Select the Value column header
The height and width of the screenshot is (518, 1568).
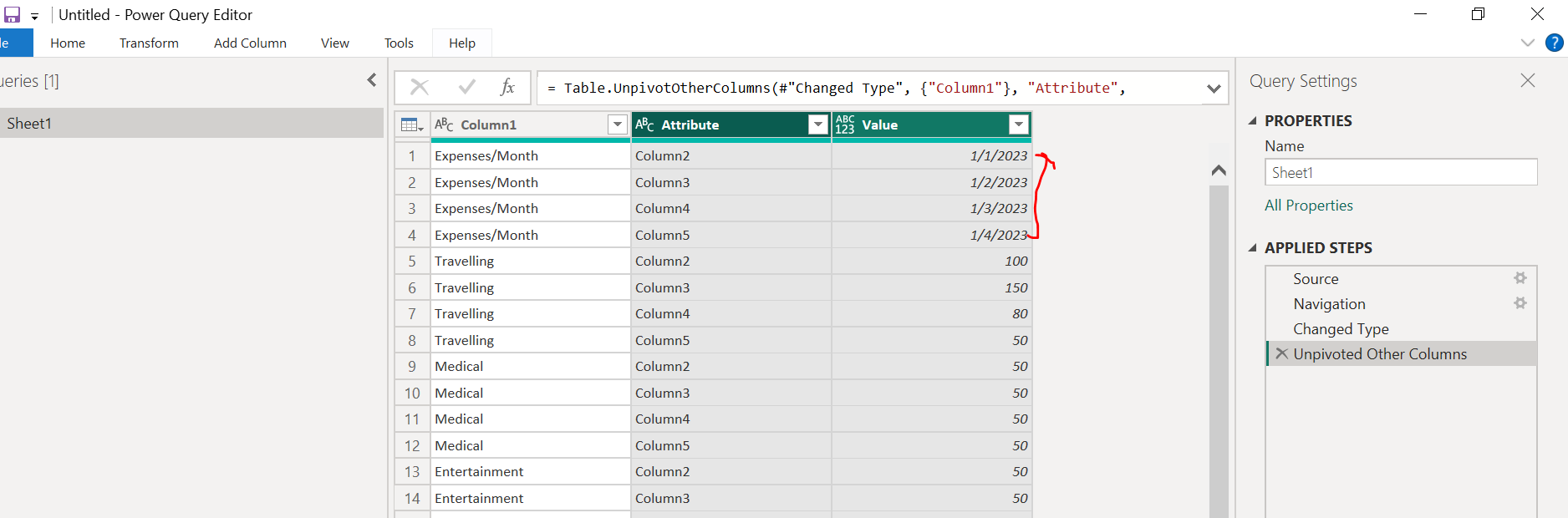880,124
